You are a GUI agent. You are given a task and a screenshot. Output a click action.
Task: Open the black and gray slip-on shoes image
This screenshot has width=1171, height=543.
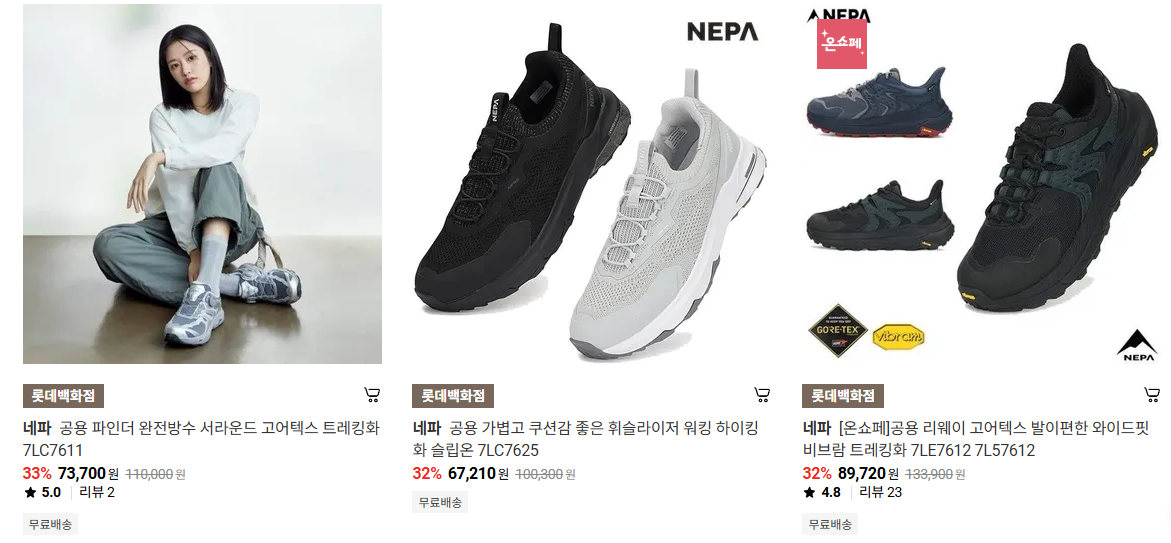(592, 184)
